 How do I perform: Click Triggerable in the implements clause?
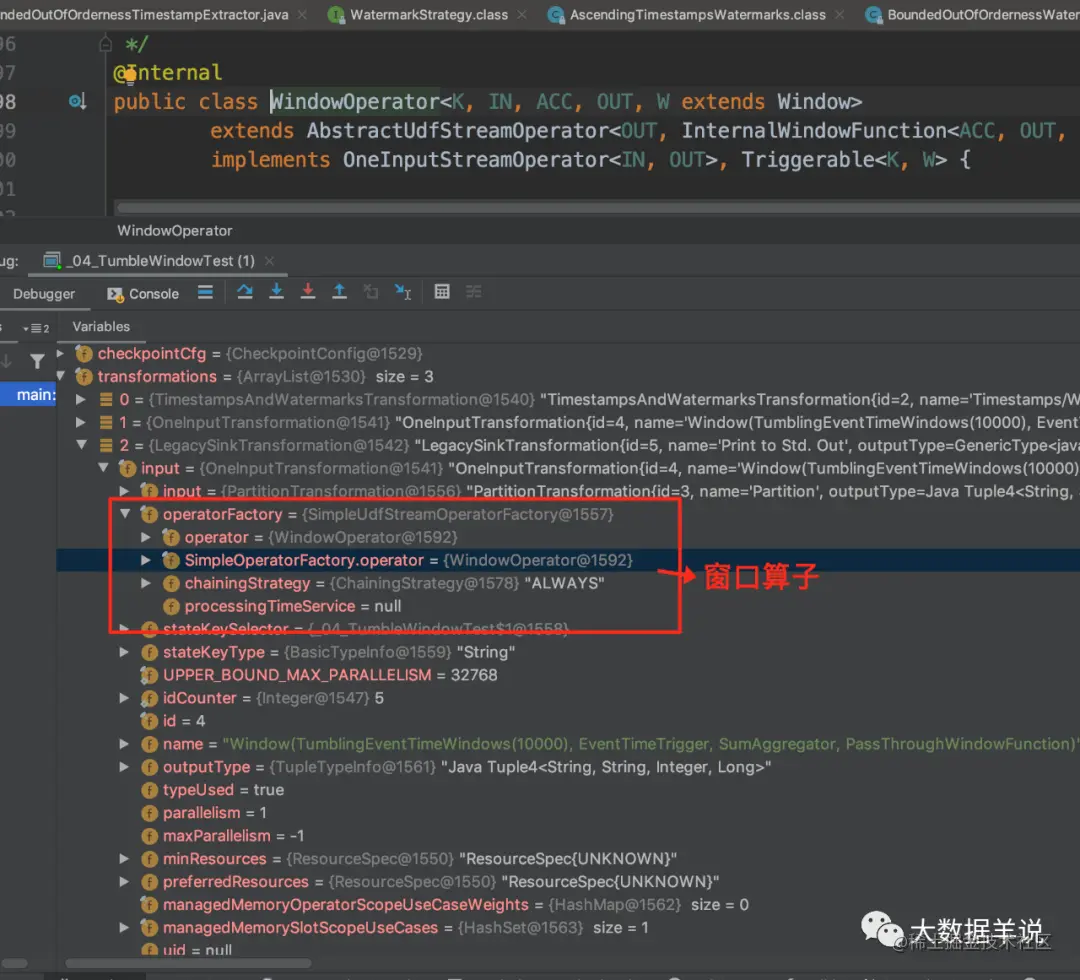808,160
